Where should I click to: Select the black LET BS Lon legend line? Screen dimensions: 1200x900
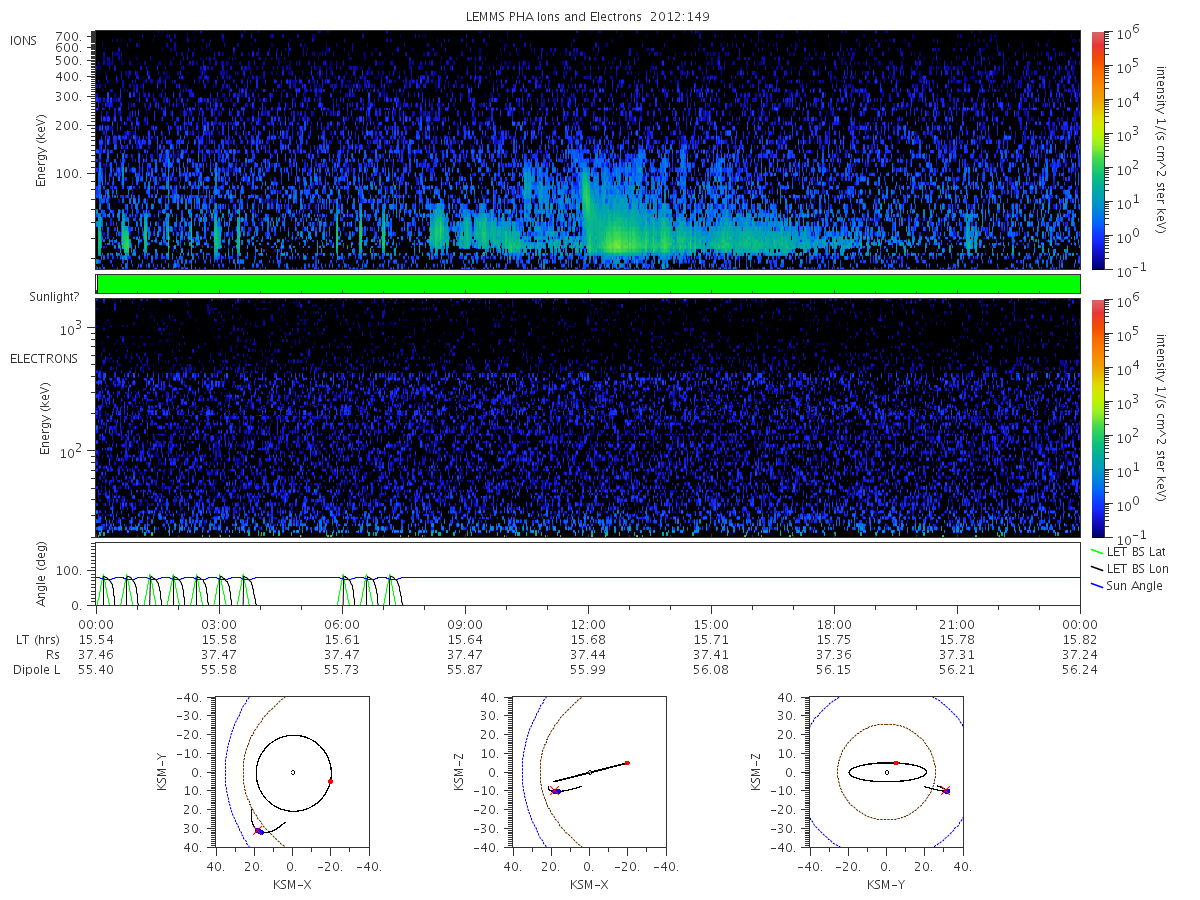coord(1097,568)
